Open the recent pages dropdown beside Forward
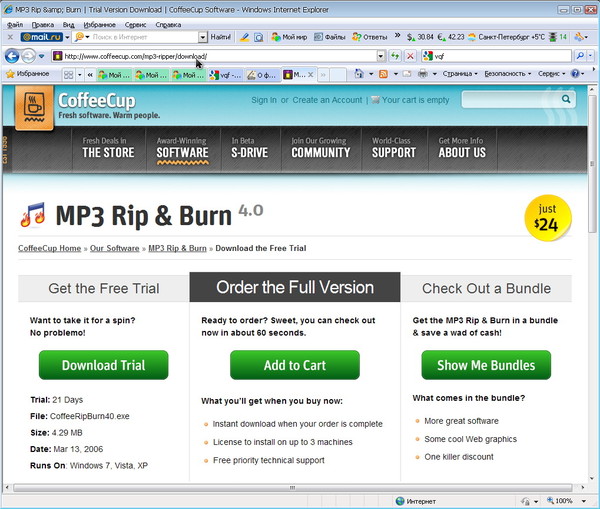600x509 pixels. [x=41, y=57]
